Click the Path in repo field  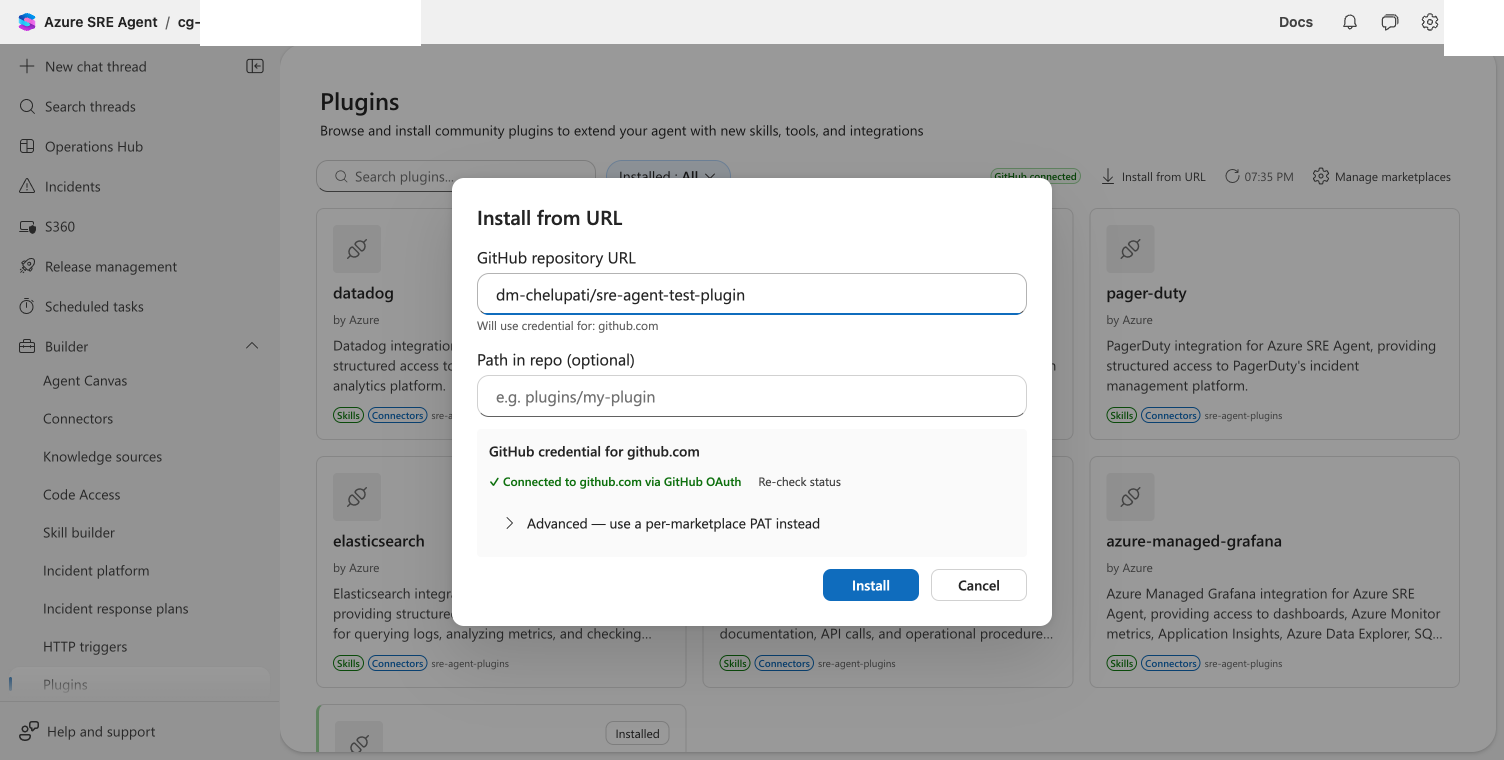(752, 396)
